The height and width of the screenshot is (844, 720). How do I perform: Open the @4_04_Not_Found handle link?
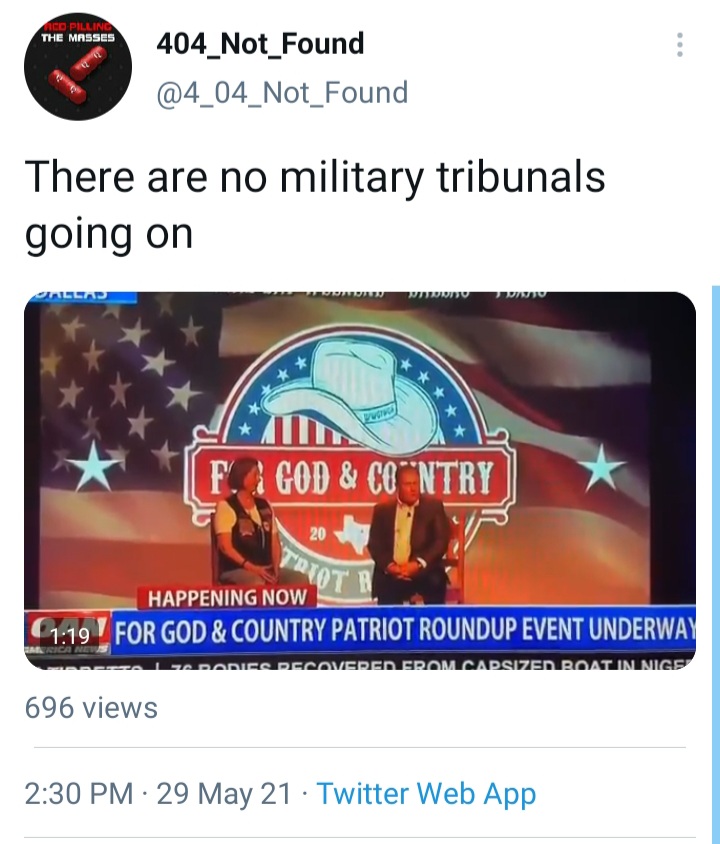pyautogui.click(x=282, y=93)
